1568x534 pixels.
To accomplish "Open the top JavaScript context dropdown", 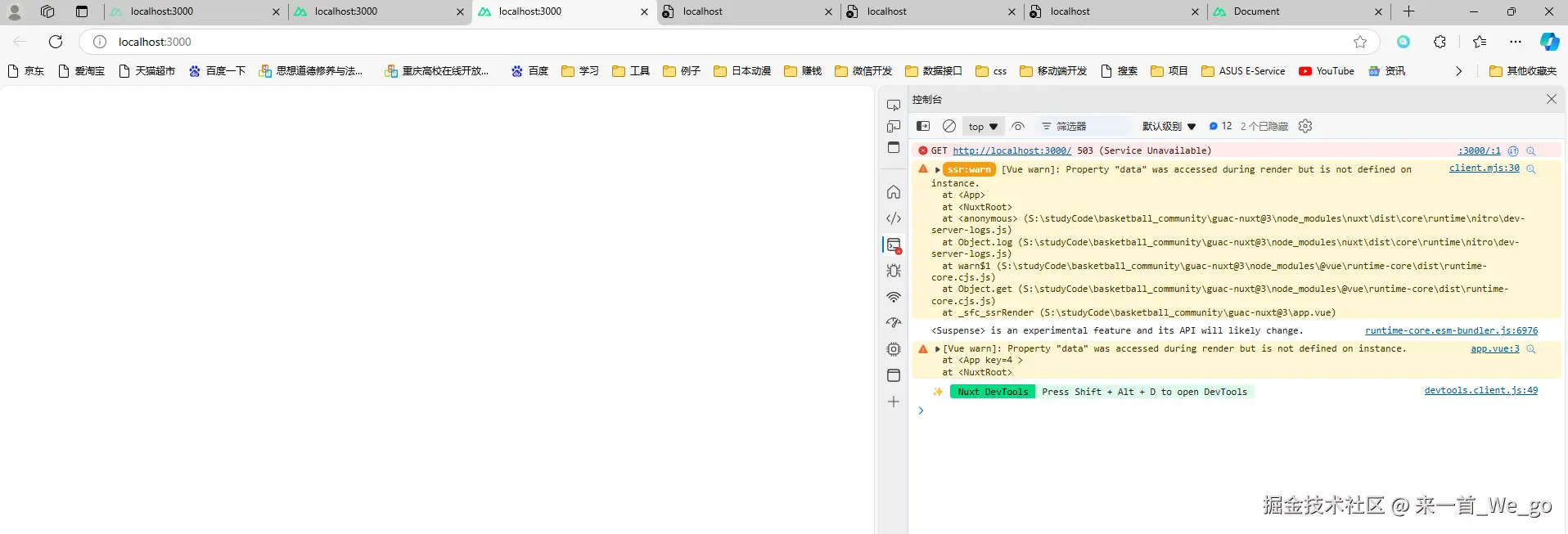I will pyautogui.click(x=983, y=127).
